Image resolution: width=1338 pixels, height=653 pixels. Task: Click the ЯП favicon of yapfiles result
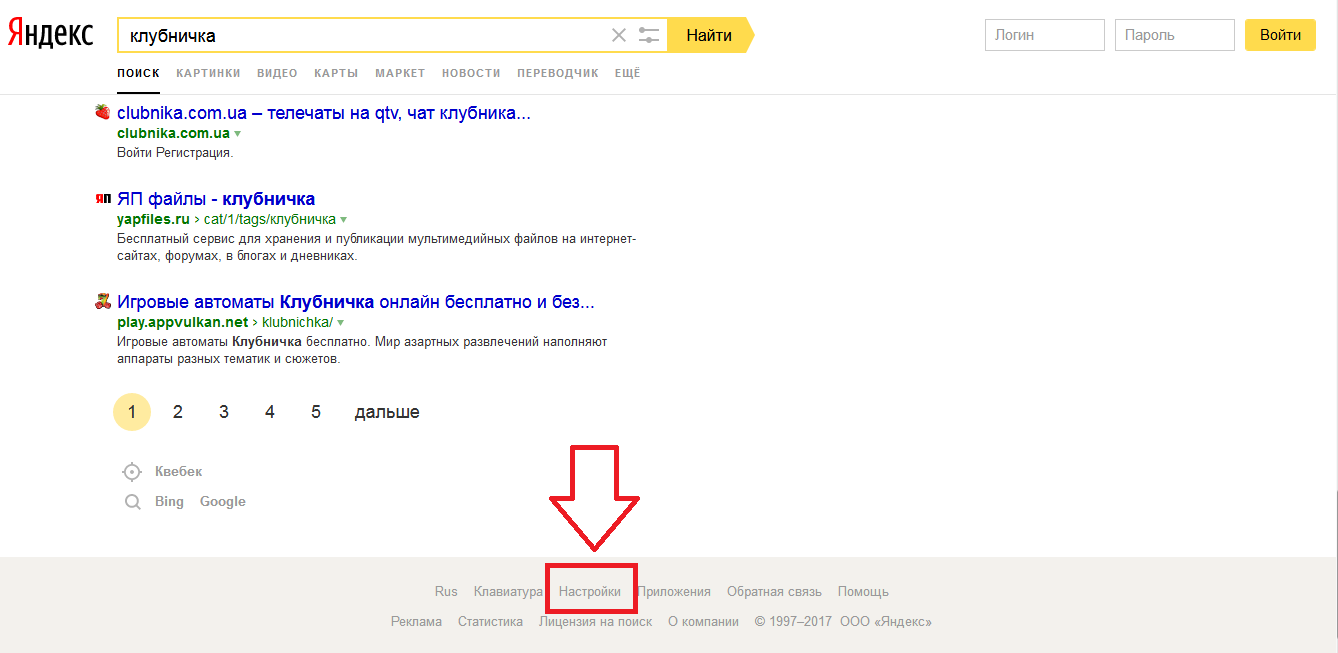[x=102, y=199]
